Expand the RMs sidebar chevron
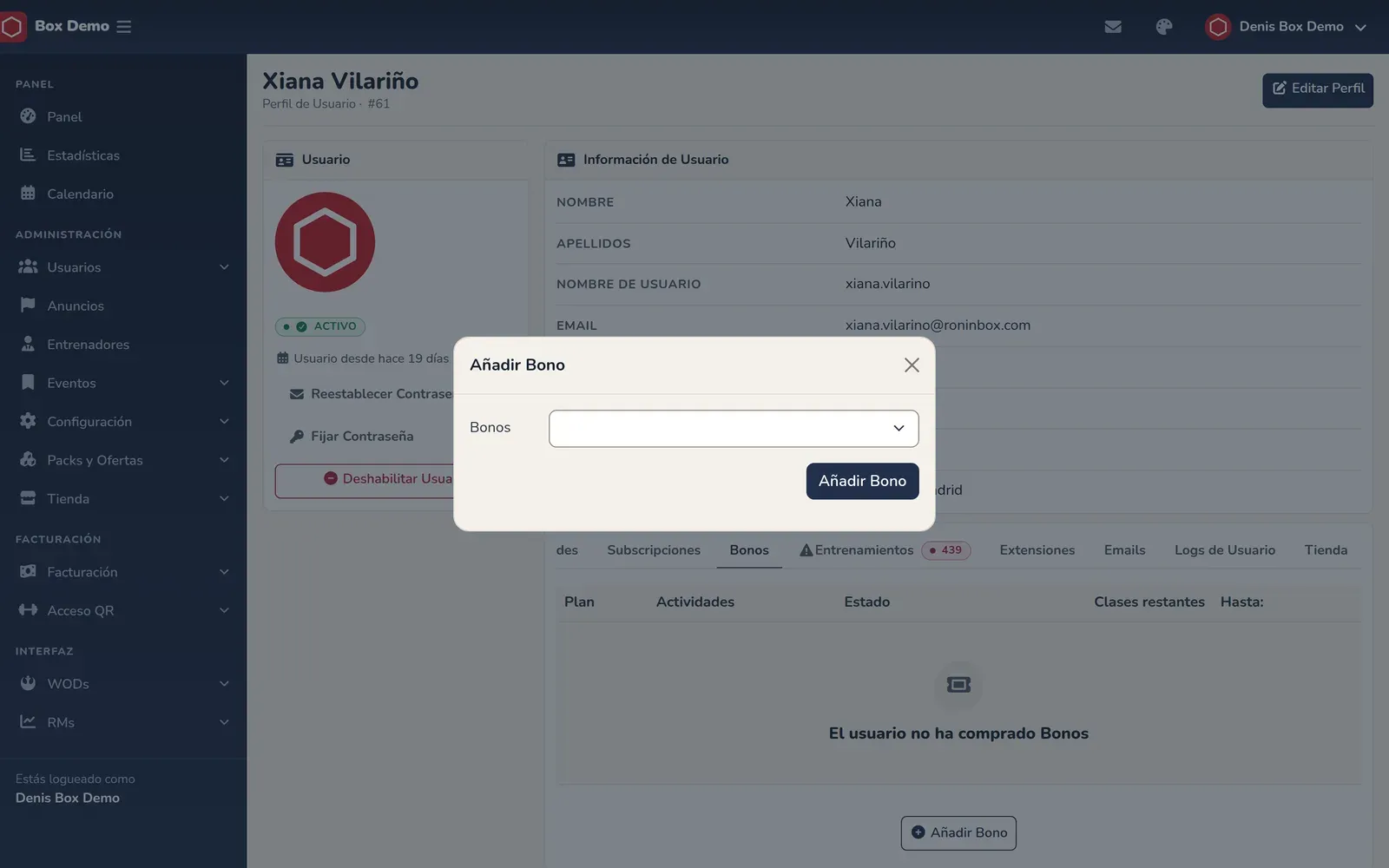Image resolution: width=1389 pixels, height=868 pixels. tap(224, 722)
